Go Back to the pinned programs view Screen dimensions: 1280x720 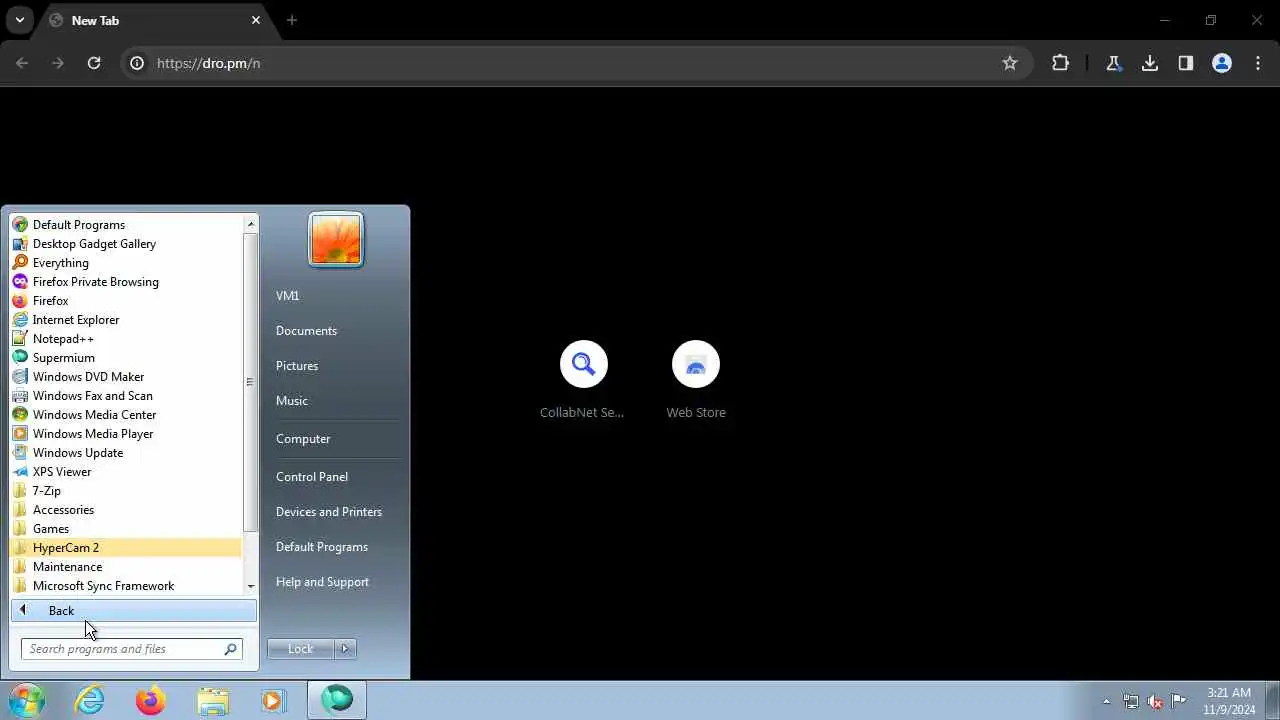point(134,611)
